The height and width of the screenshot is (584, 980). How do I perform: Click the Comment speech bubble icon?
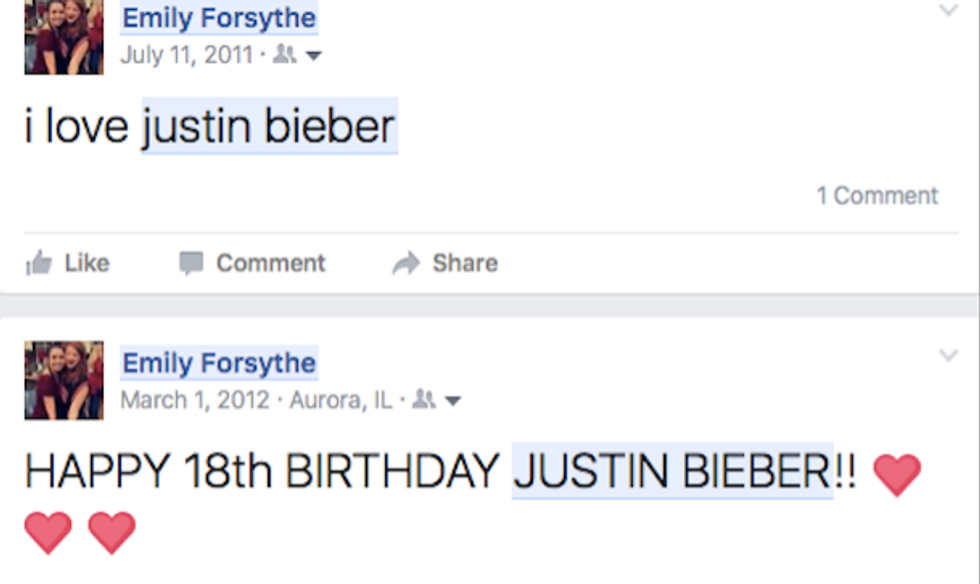[x=191, y=263]
